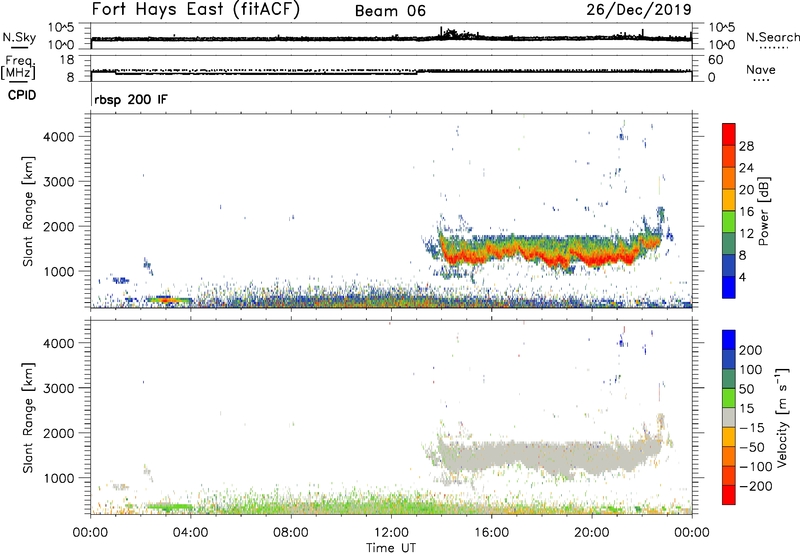Click 'Slant Range [km]' label of power panel
This screenshot has width=800, height=554.
pyautogui.click(x=28, y=211)
